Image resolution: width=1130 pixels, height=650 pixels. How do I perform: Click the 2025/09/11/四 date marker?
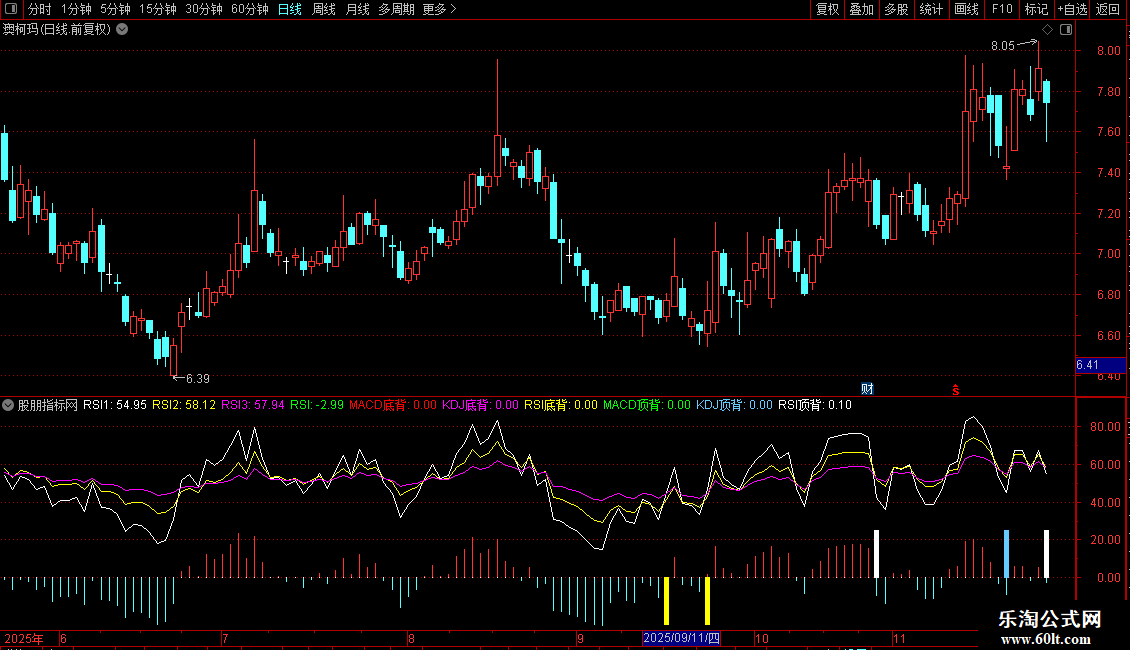pyautogui.click(x=681, y=638)
